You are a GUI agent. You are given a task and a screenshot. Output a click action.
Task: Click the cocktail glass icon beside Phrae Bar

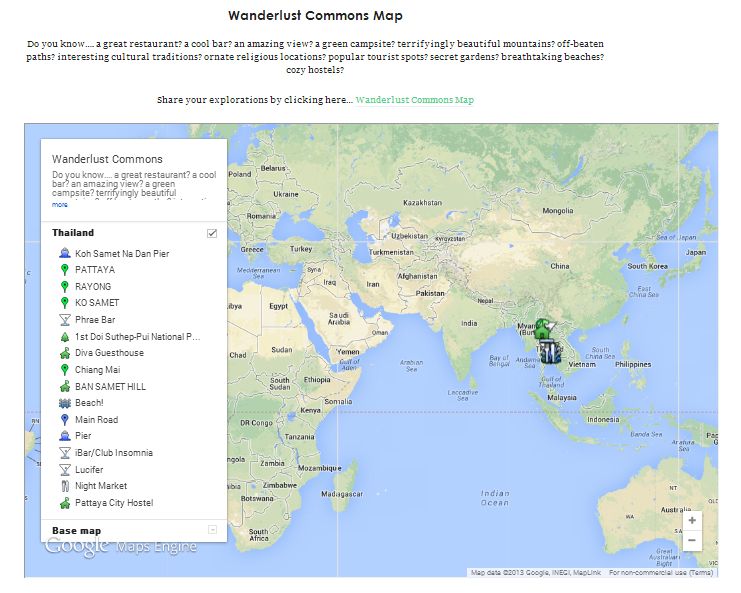click(64, 320)
